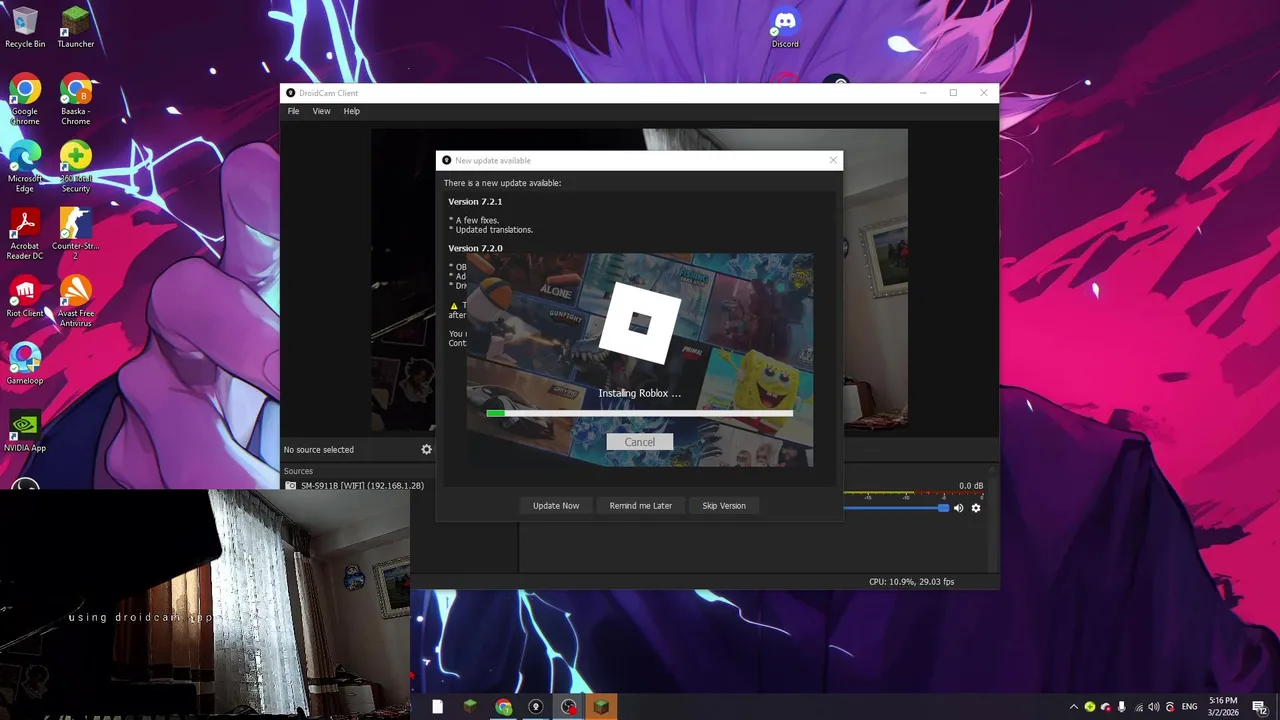Viewport: 1280px width, 720px height.
Task: Click the Version 7.2.1 heading
Action: pyautogui.click(x=475, y=202)
